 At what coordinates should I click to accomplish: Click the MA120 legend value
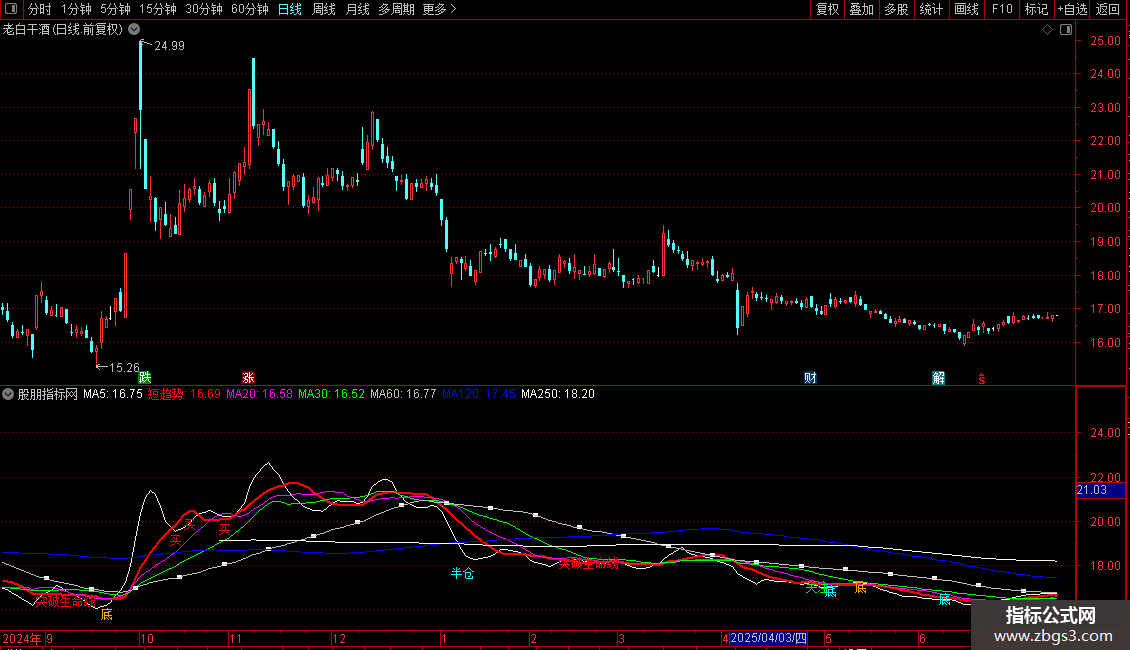coord(479,394)
